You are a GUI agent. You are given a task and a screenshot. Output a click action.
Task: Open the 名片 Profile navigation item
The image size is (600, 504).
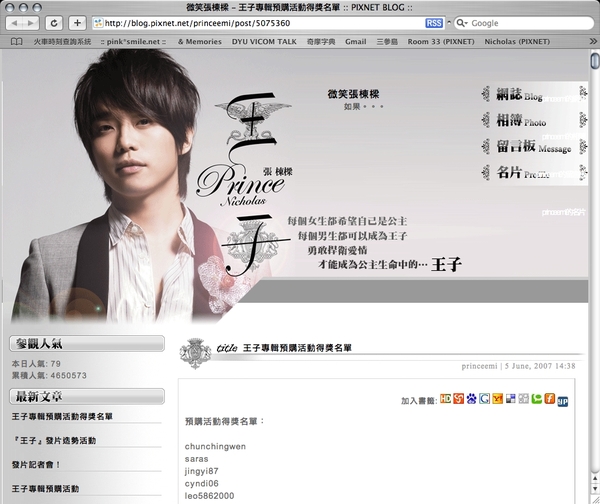pyautogui.click(x=523, y=173)
